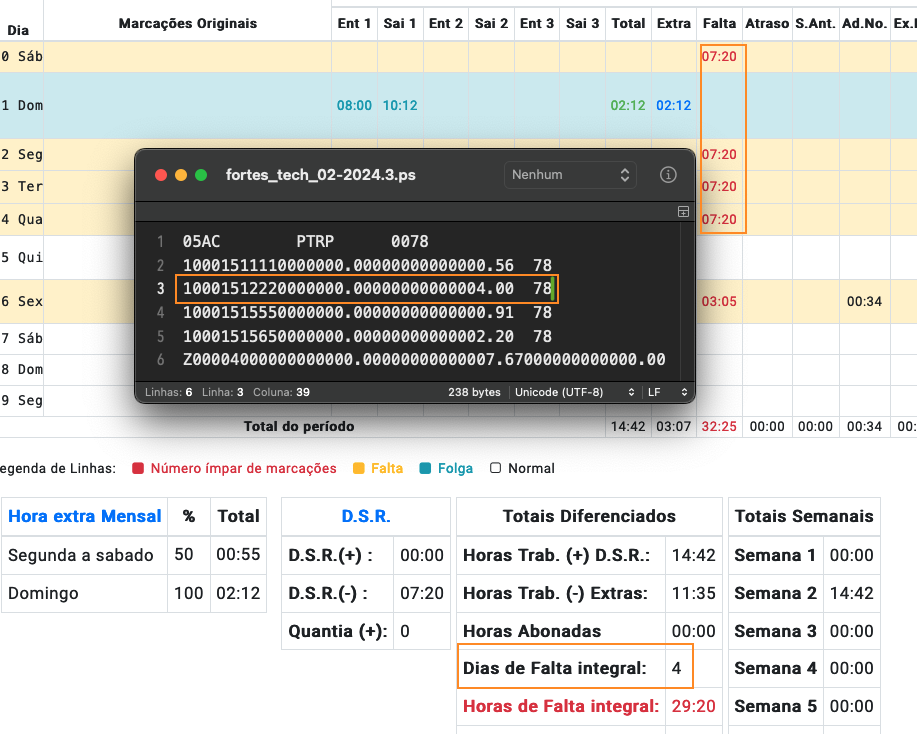Click editor line 5 ending in 2.20 78
917x734 pixels.
click(367, 336)
